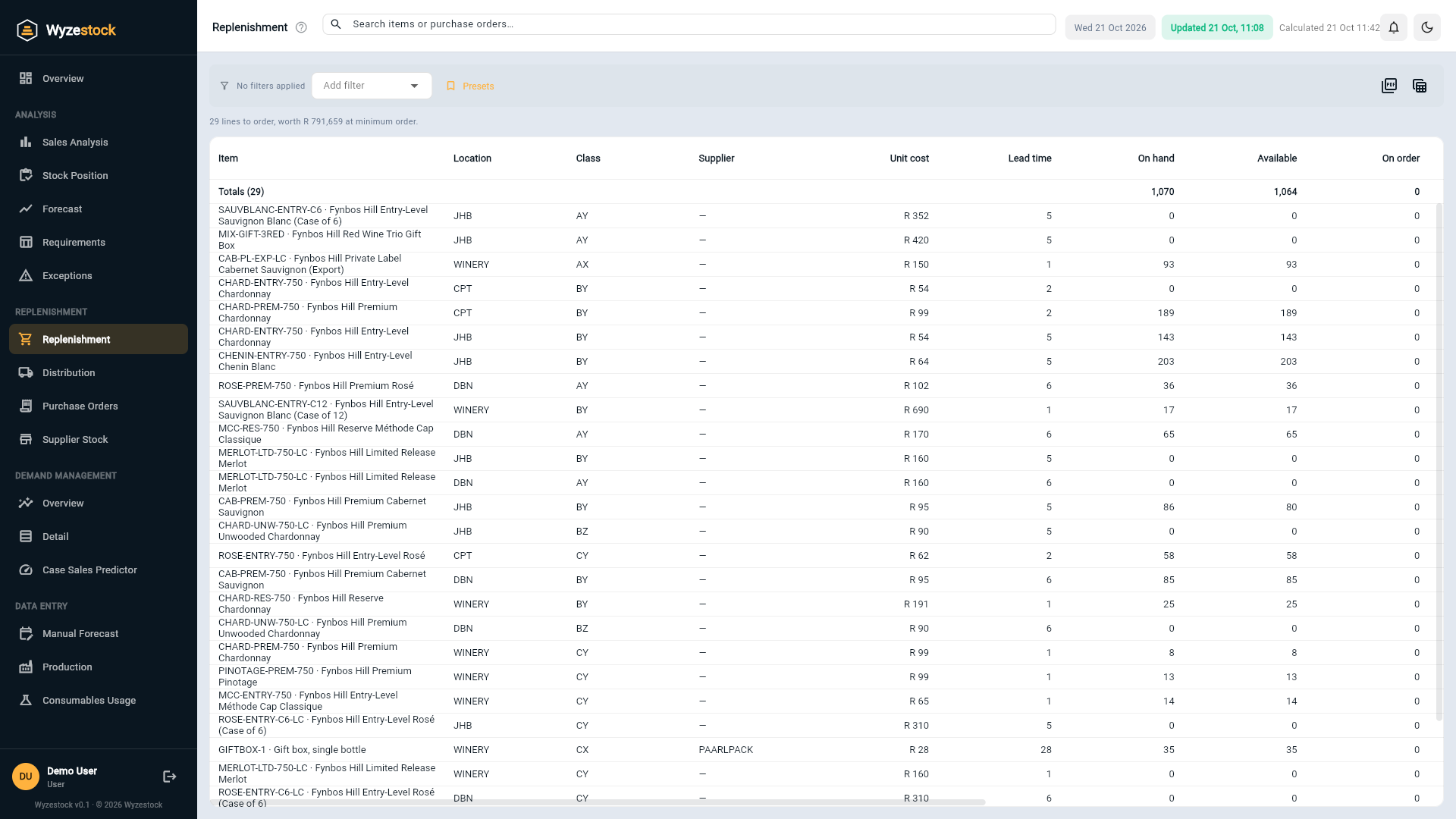The width and height of the screenshot is (1456, 819).
Task: Click the search items input field
Action: click(x=689, y=24)
